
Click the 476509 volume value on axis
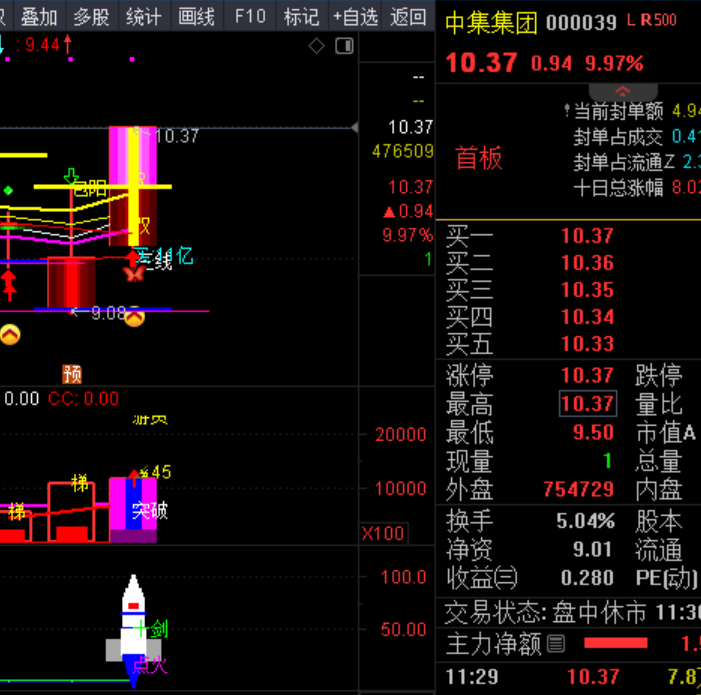coord(403,151)
